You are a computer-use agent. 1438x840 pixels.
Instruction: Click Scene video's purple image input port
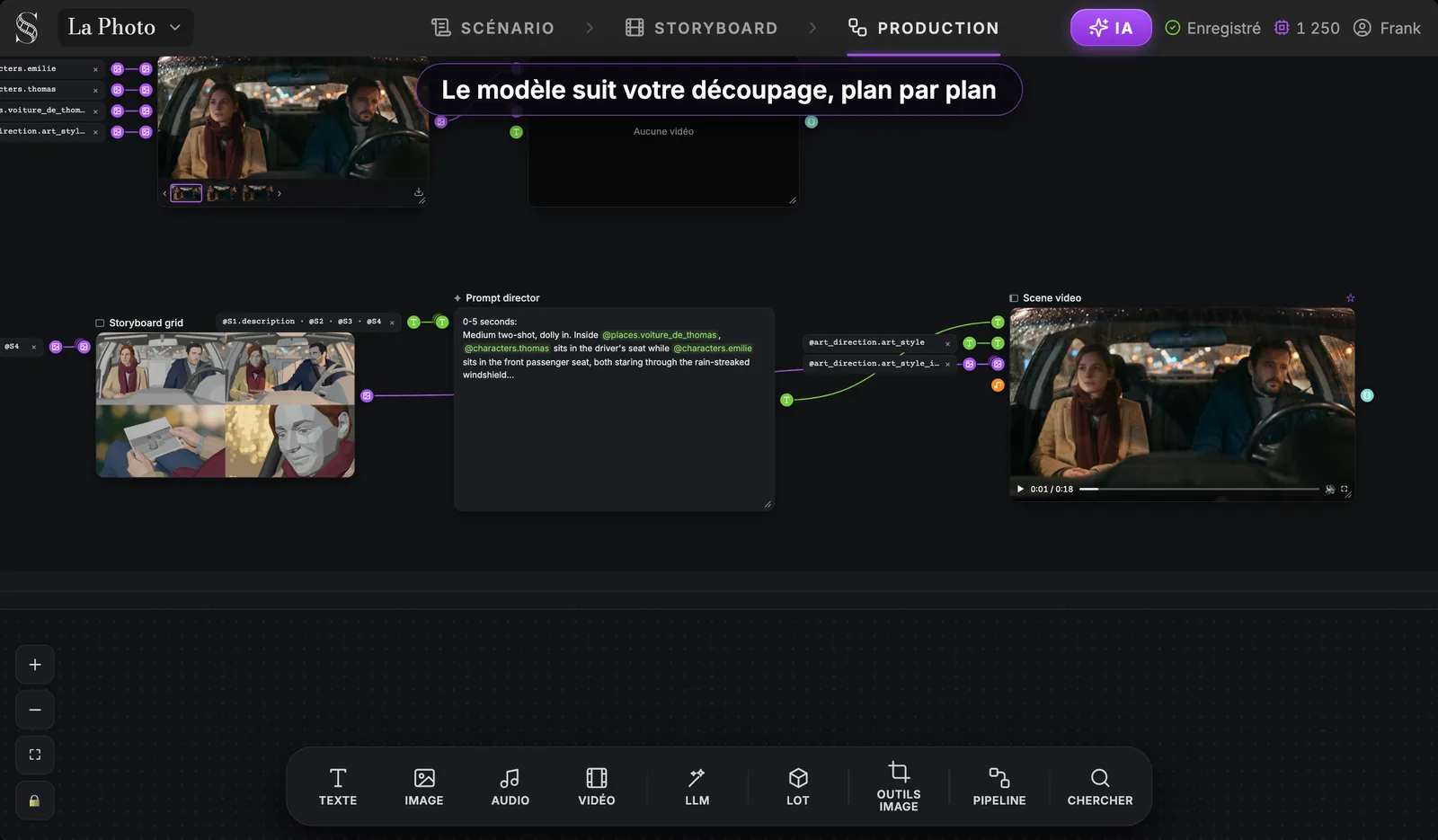click(998, 364)
